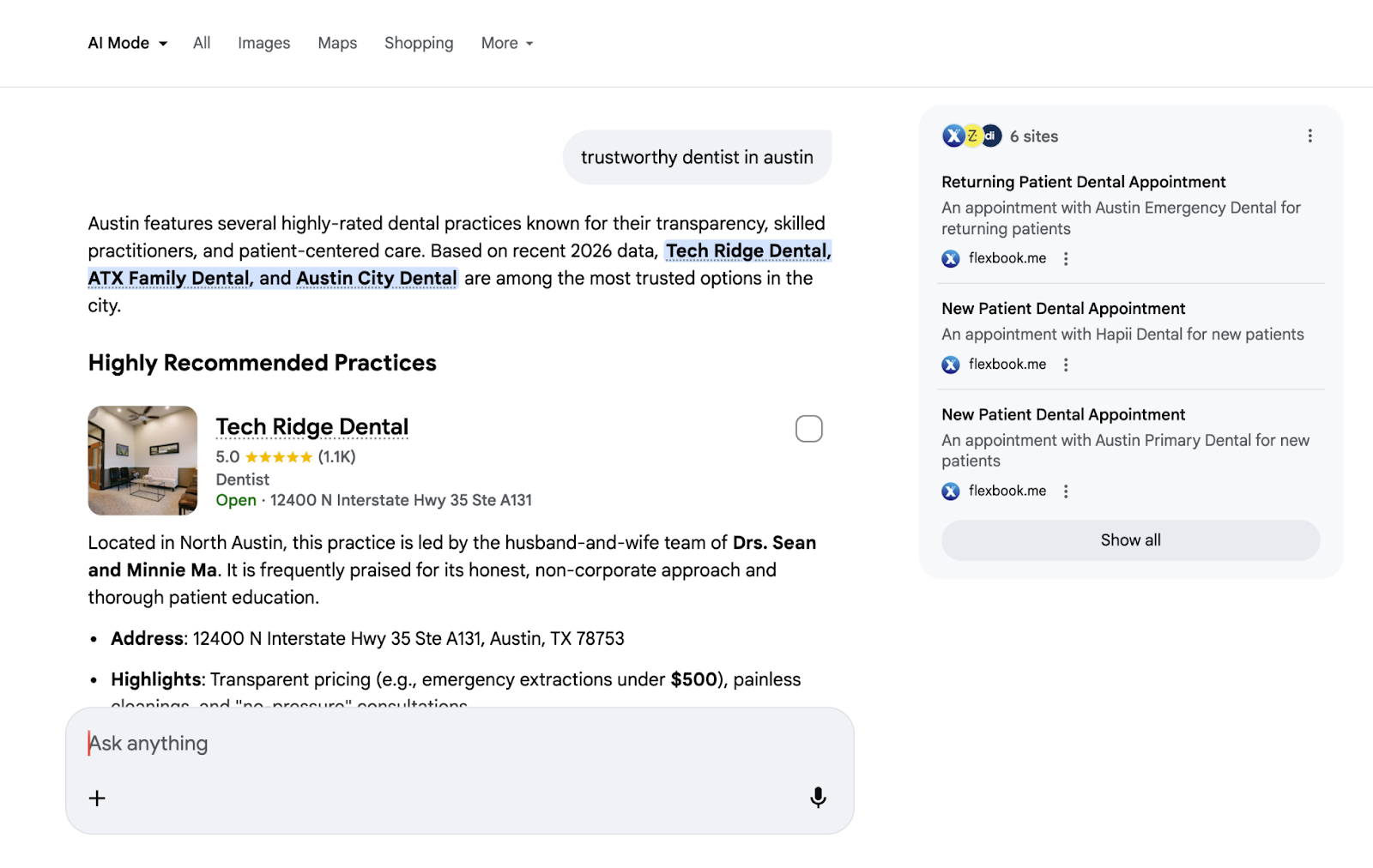Image resolution: width=1373 pixels, height=868 pixels.
Task: Open the AI Mode dropdown
Action: (x=128, y=43)
